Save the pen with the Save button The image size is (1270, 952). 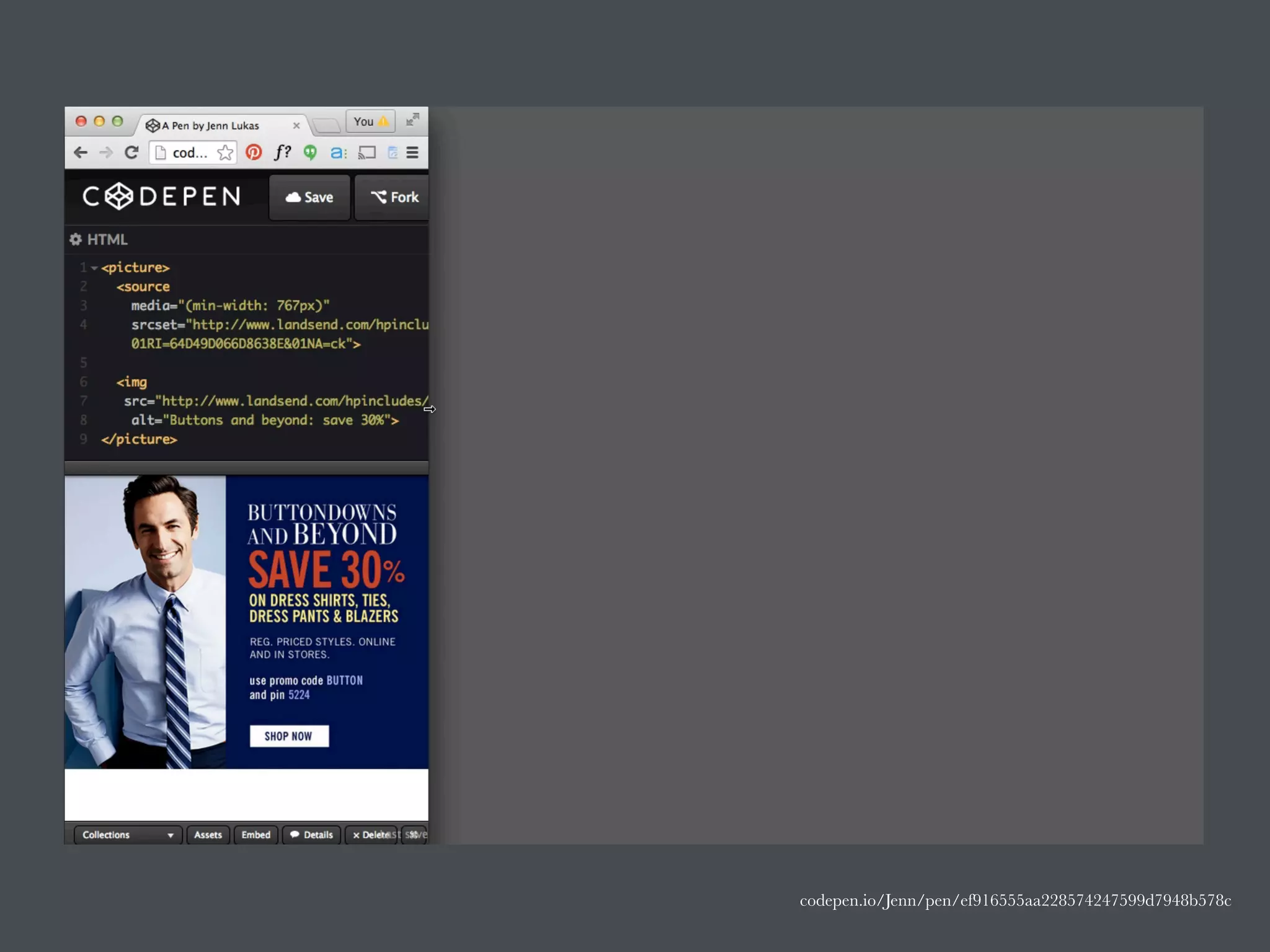point(309,197)
